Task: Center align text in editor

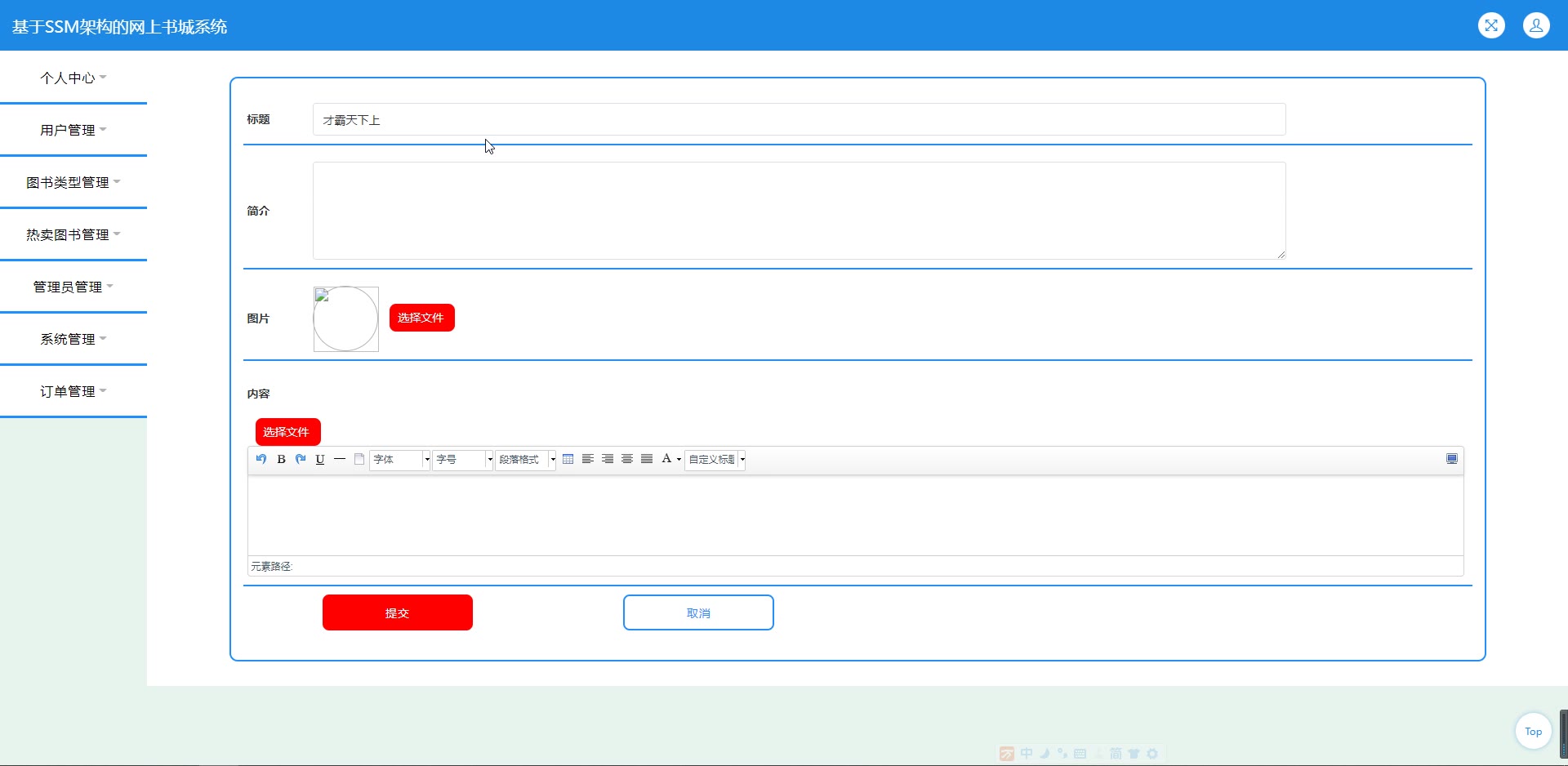Action: 627,459
